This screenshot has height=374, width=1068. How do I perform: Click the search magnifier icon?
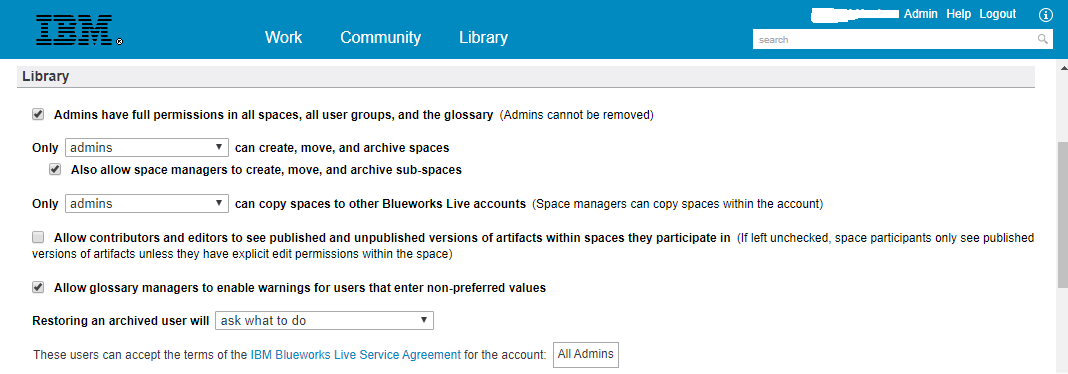point(1043,40)
